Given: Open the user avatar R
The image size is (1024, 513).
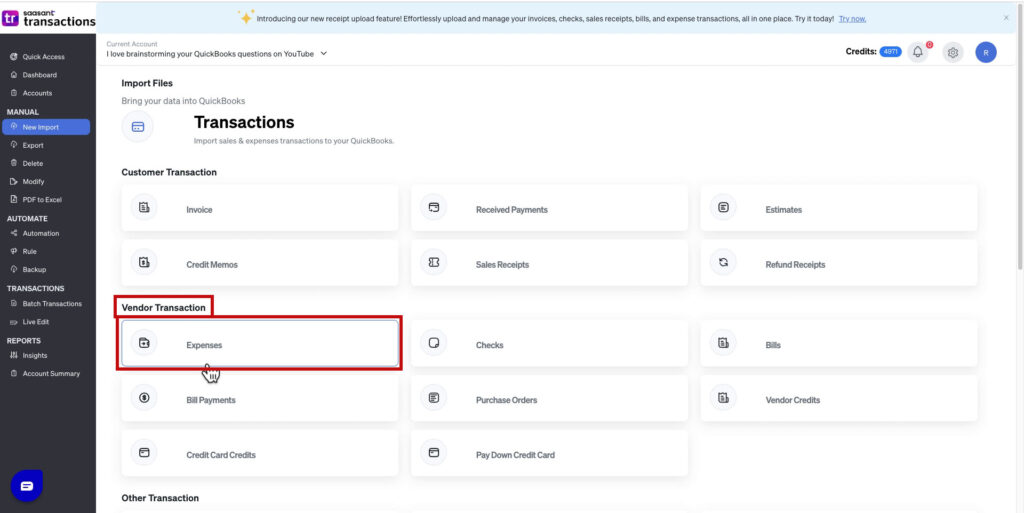Looking at the screenshot, I should (x=986, y=52).
